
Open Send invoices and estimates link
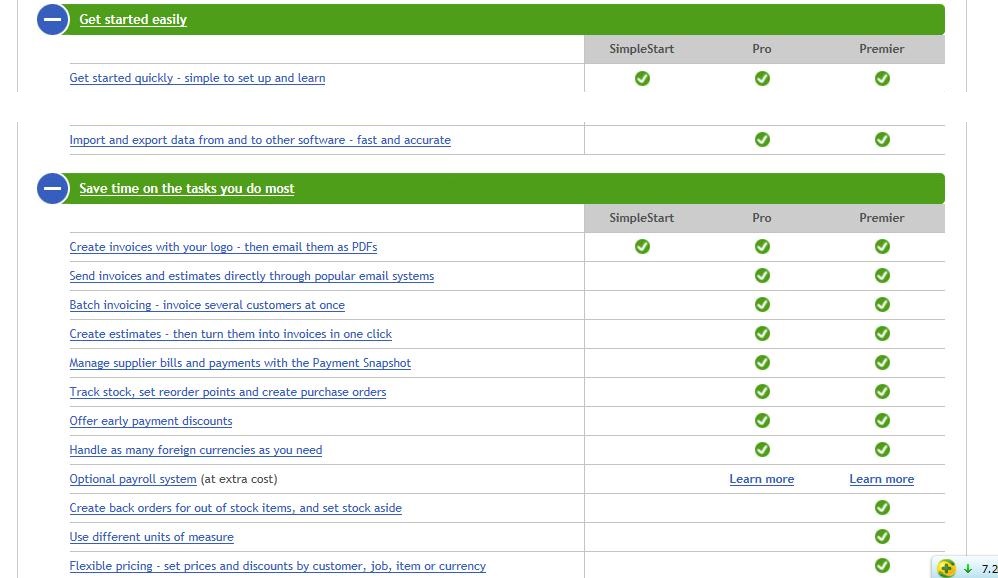[251, 276]
